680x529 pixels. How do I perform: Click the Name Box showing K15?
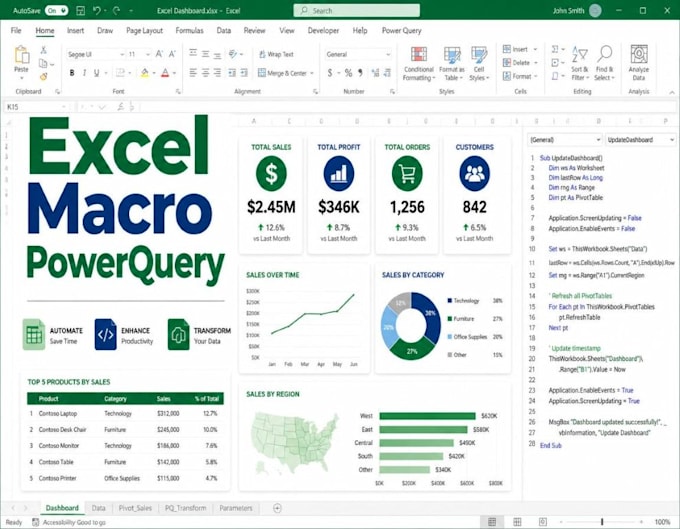click(x=36, y=107)
